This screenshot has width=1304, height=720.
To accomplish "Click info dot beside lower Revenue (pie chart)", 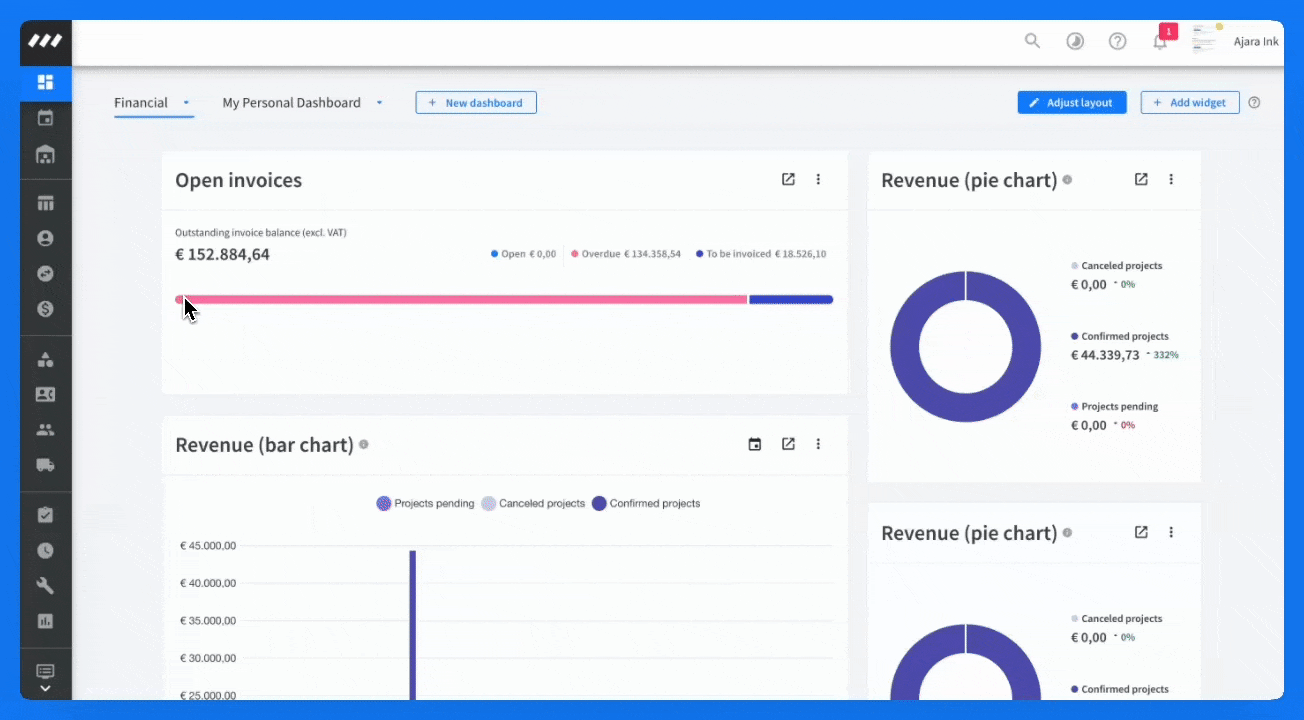I will (x=1067, y=533).
